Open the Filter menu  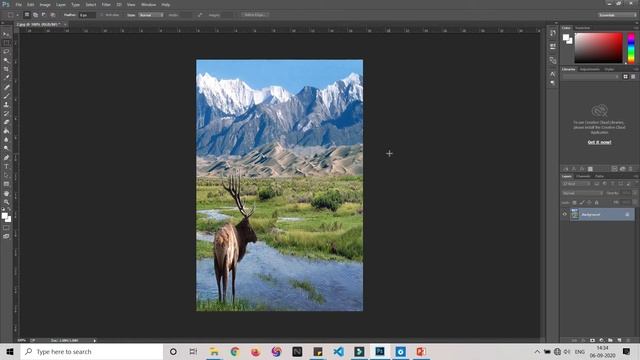pos(106,4)
